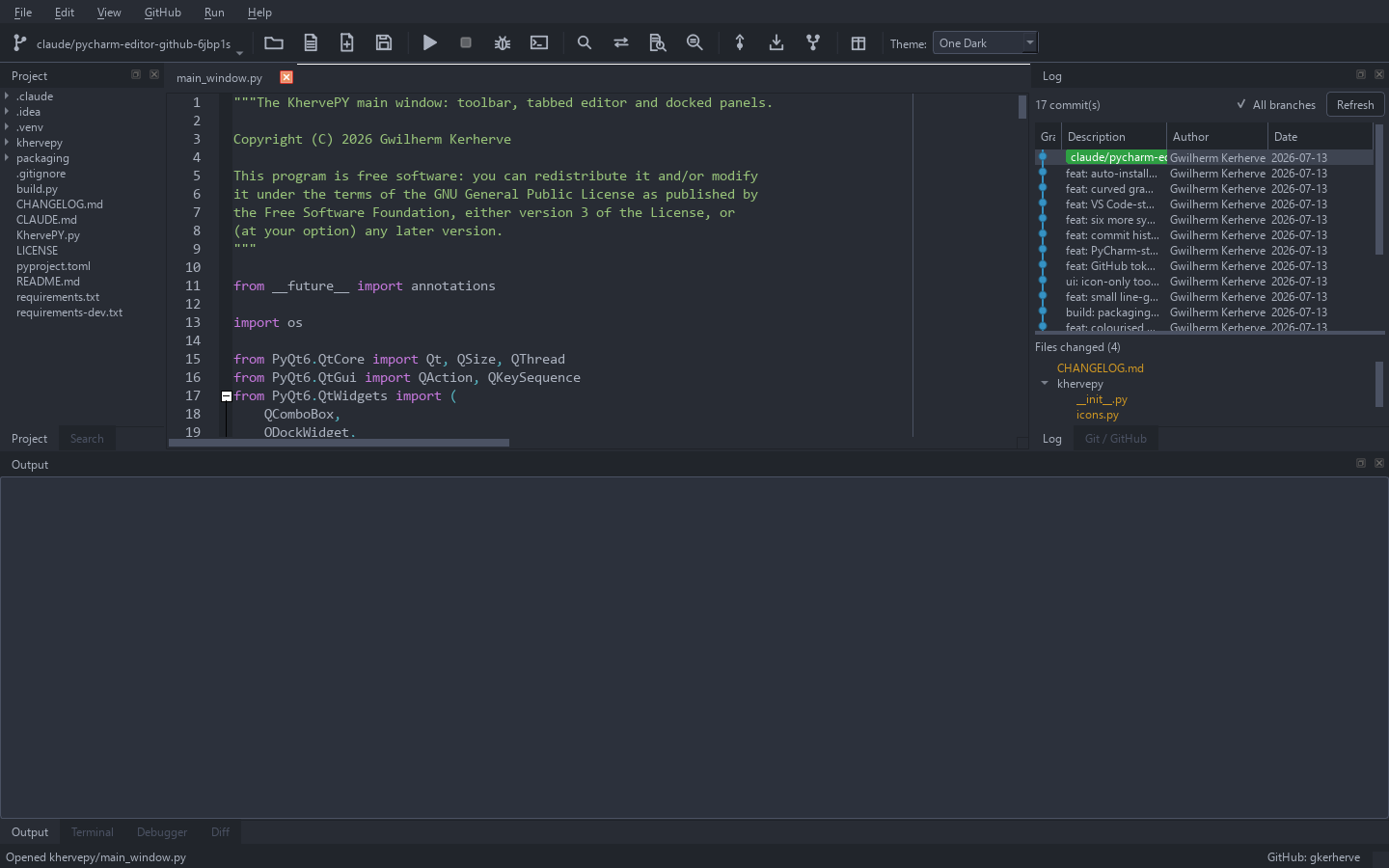Viewport: 1389px width, 868px height.
Task: Open icons.py in Files changed list
Action: 1098,415
